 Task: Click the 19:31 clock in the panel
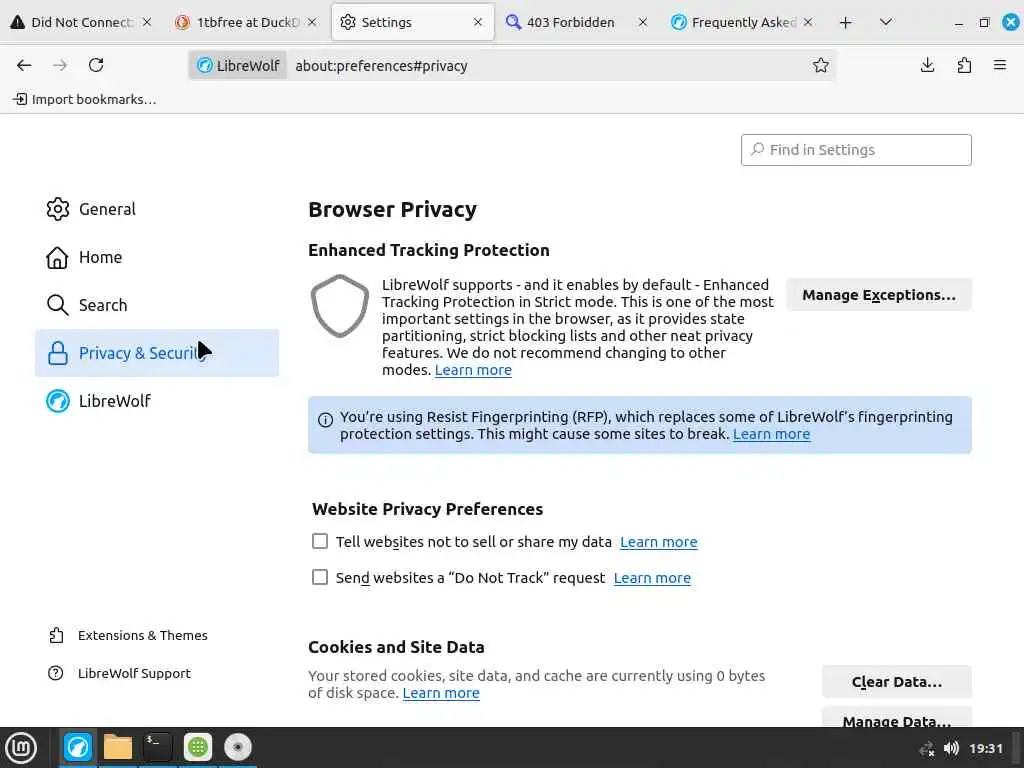[x=985, y=748]
